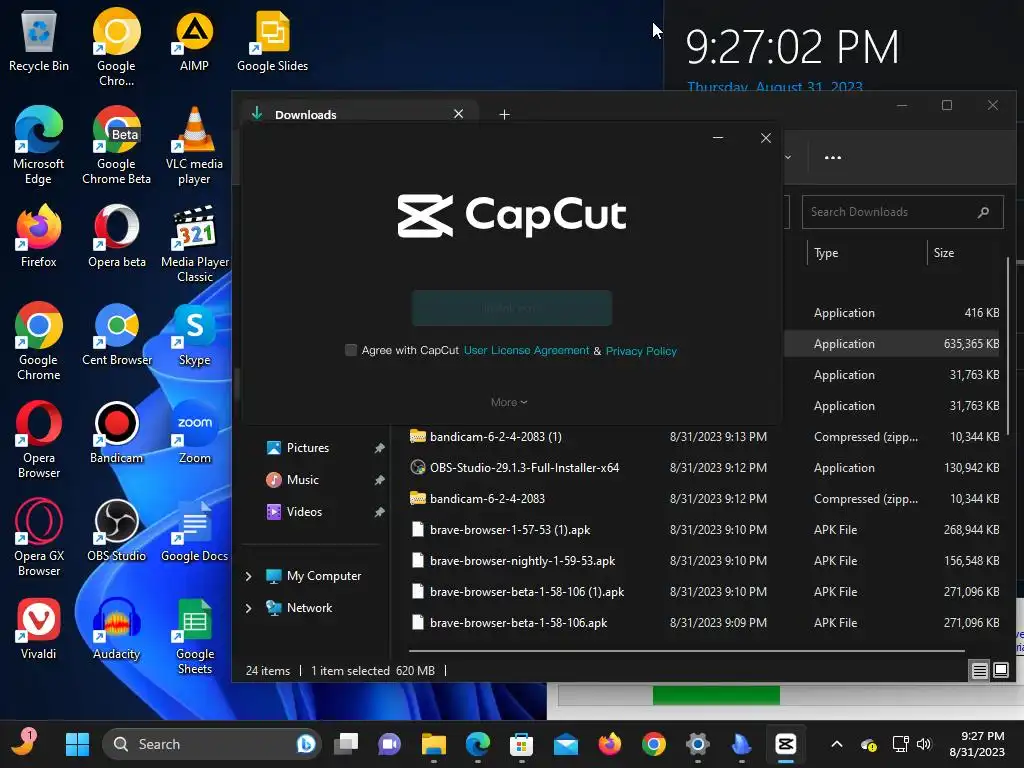Select the Google Slides desktop shortcut
This screenshot has height=768, width=1024.
point(272,42)
